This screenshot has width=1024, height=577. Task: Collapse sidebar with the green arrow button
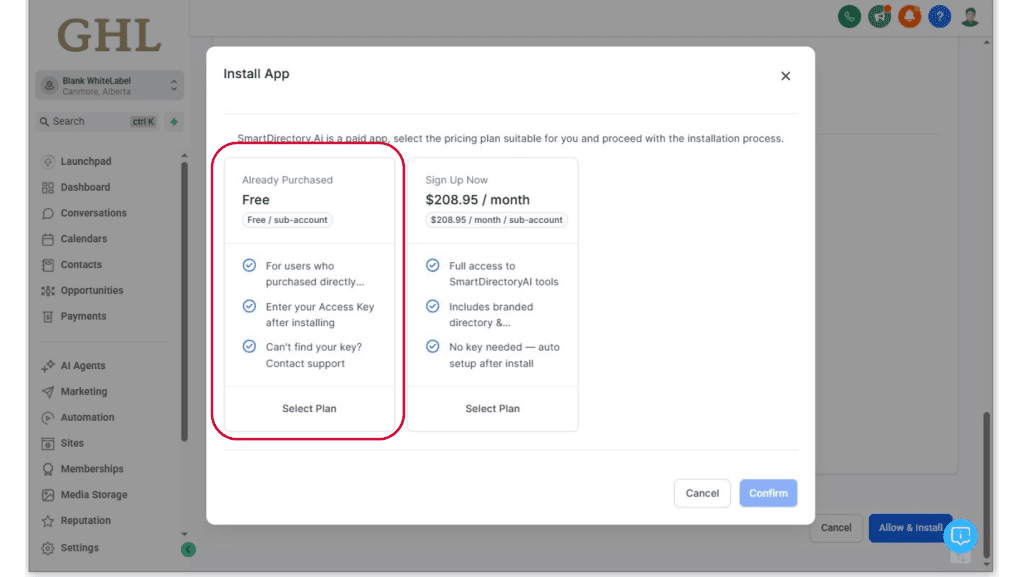[188, 549]
